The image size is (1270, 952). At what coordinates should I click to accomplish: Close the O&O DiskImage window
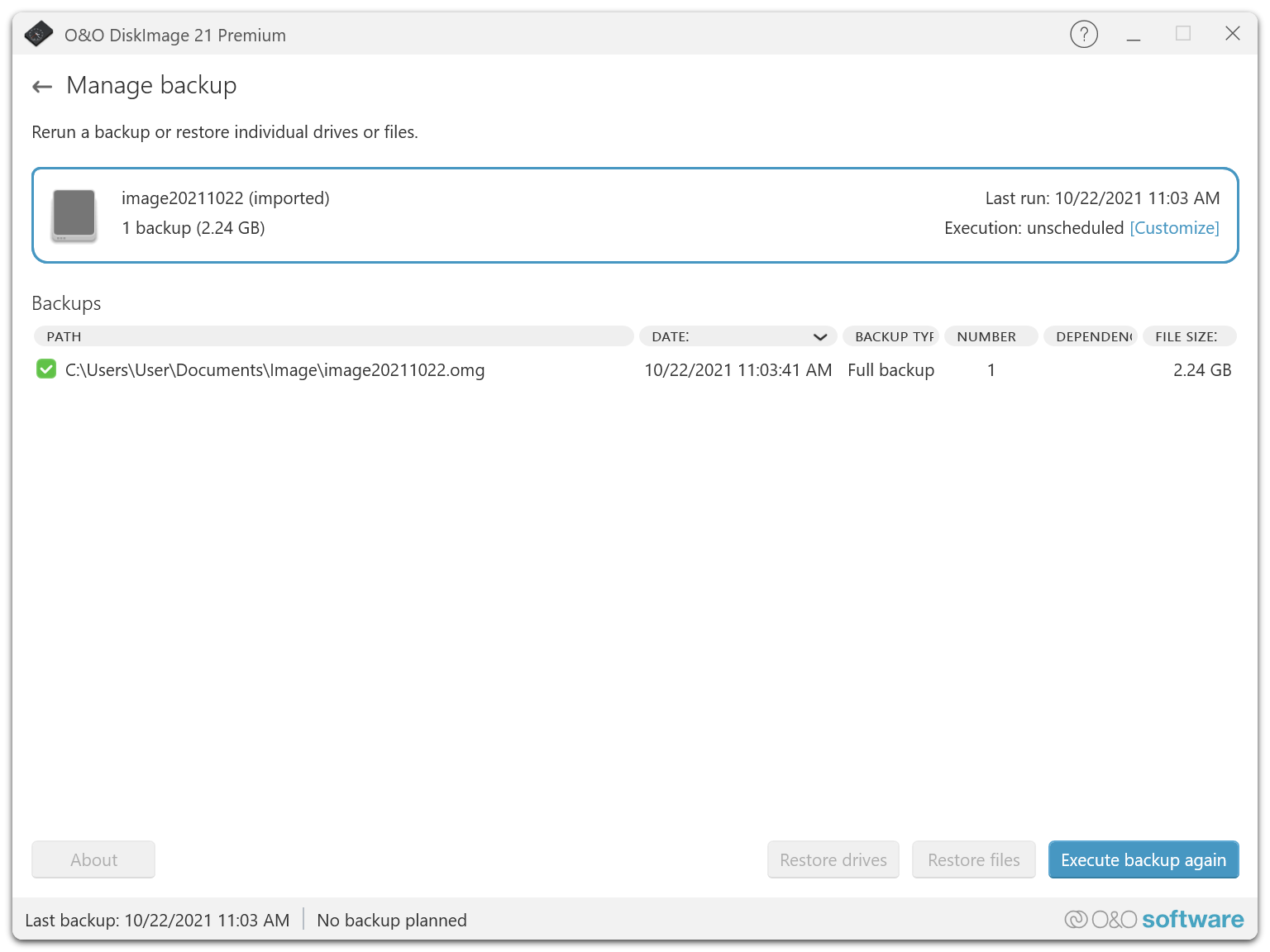[x=1233, y=33]
